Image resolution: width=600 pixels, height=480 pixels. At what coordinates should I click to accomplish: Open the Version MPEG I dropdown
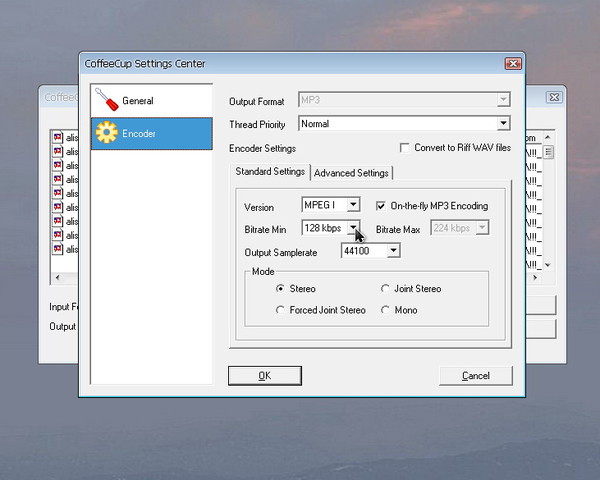point(353,204)
